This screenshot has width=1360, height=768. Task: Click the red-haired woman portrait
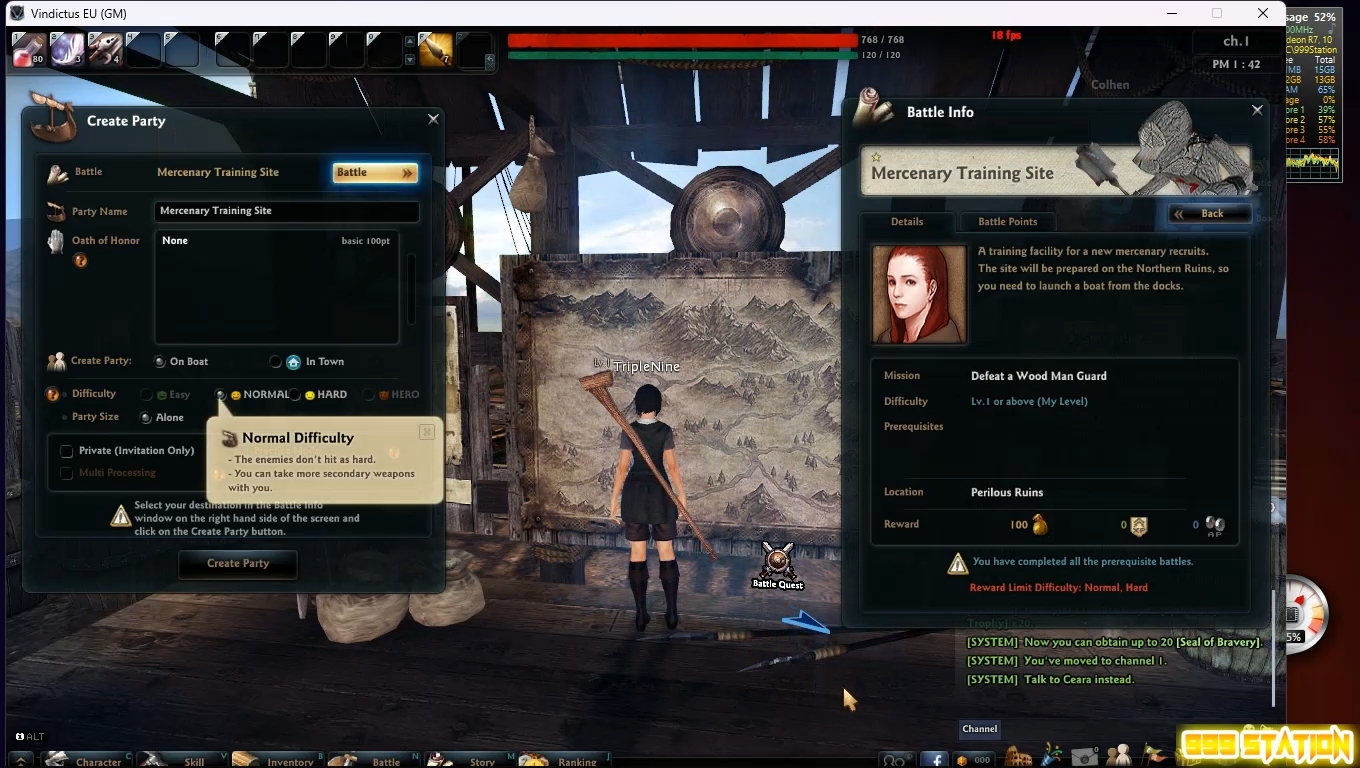tap(919, 294)
